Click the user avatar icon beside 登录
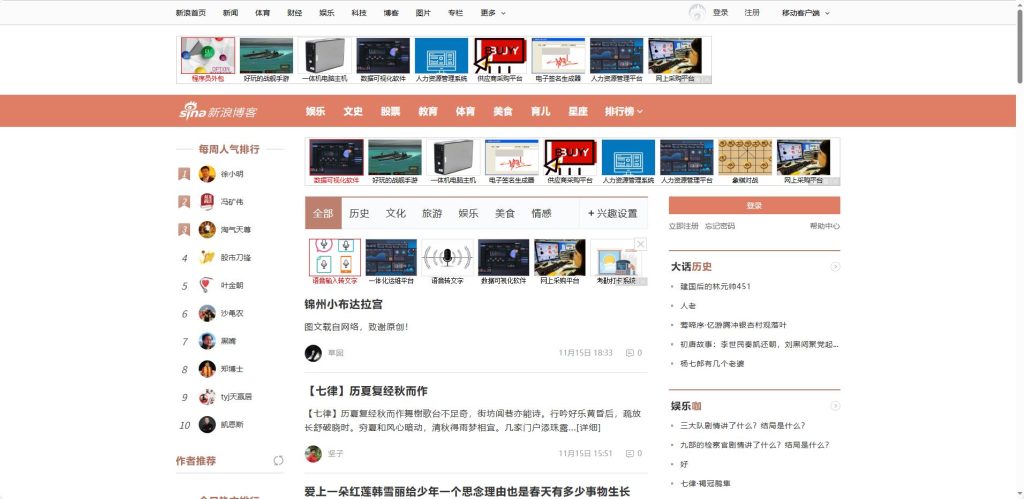The image size is (1024, 499). tap(697, 12)
